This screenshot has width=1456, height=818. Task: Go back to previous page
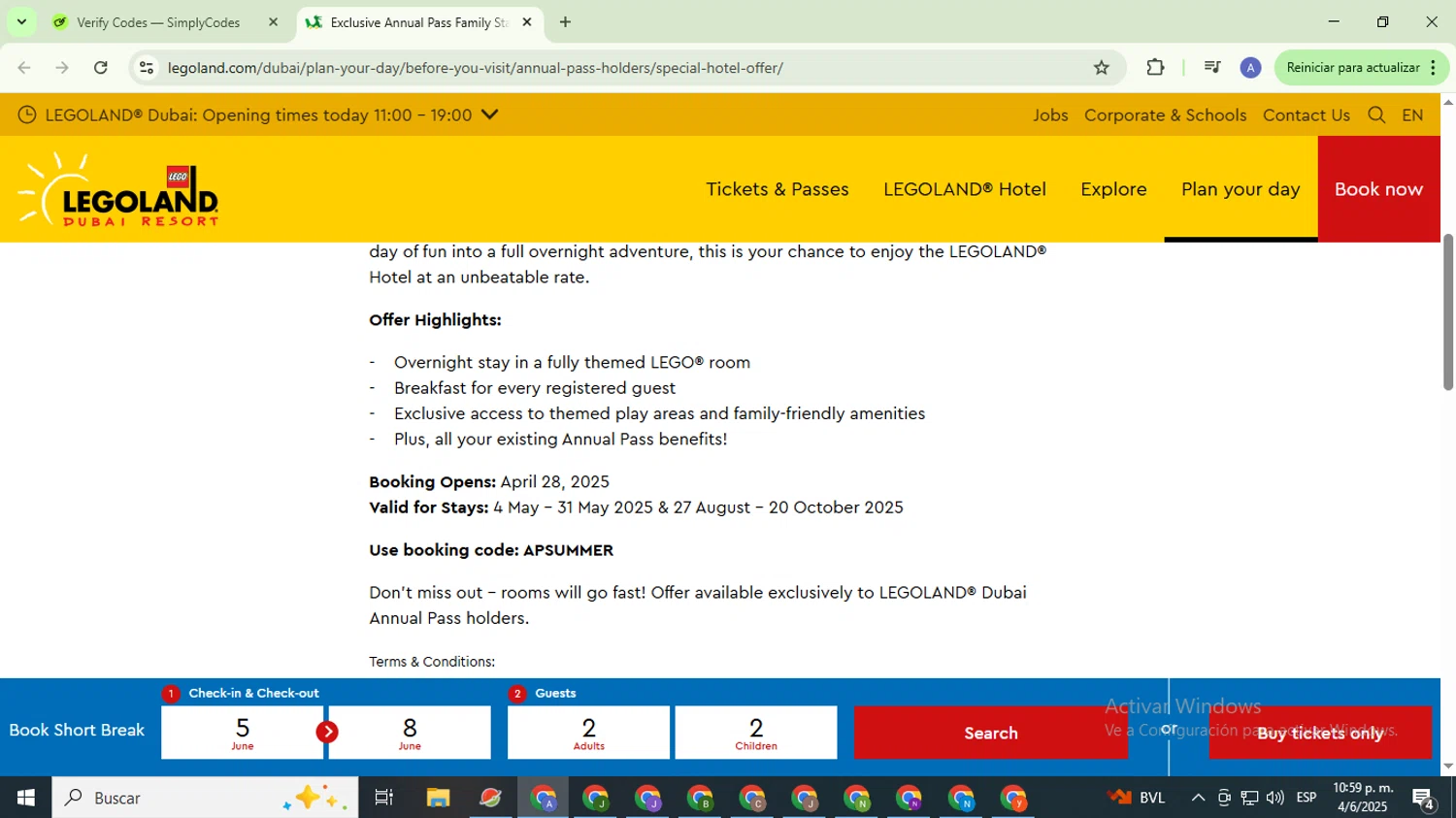(x=24, y=68)
